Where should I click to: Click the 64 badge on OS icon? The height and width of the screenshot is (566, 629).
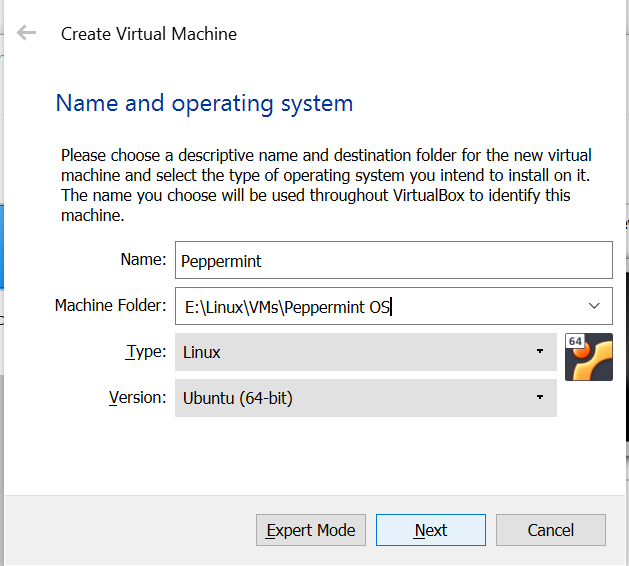pos(575,341)
